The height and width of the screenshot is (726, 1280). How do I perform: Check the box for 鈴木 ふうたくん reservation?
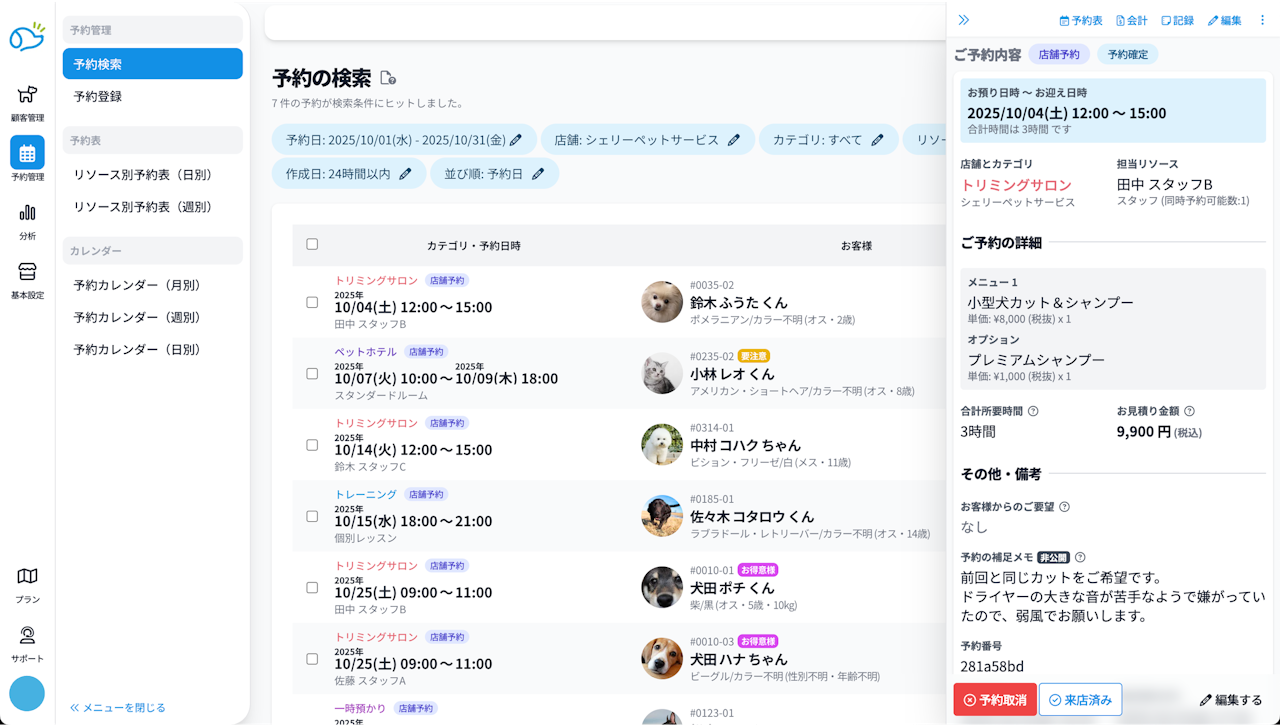312,302
